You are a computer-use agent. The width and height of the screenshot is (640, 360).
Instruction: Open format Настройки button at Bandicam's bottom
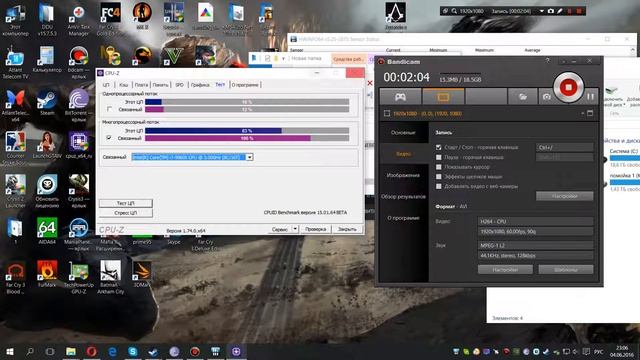pyautogui.click(x=505, y=270)
